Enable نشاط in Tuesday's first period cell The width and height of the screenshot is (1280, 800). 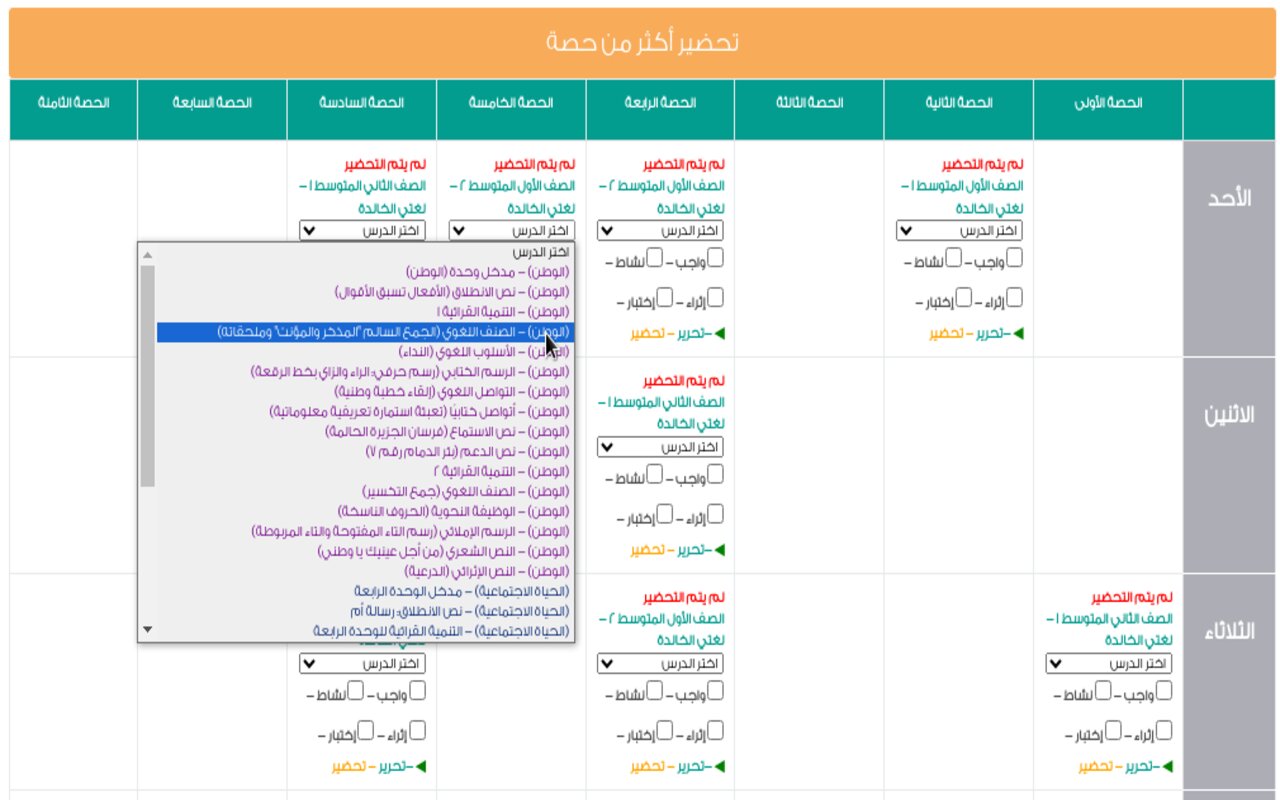1104,691
